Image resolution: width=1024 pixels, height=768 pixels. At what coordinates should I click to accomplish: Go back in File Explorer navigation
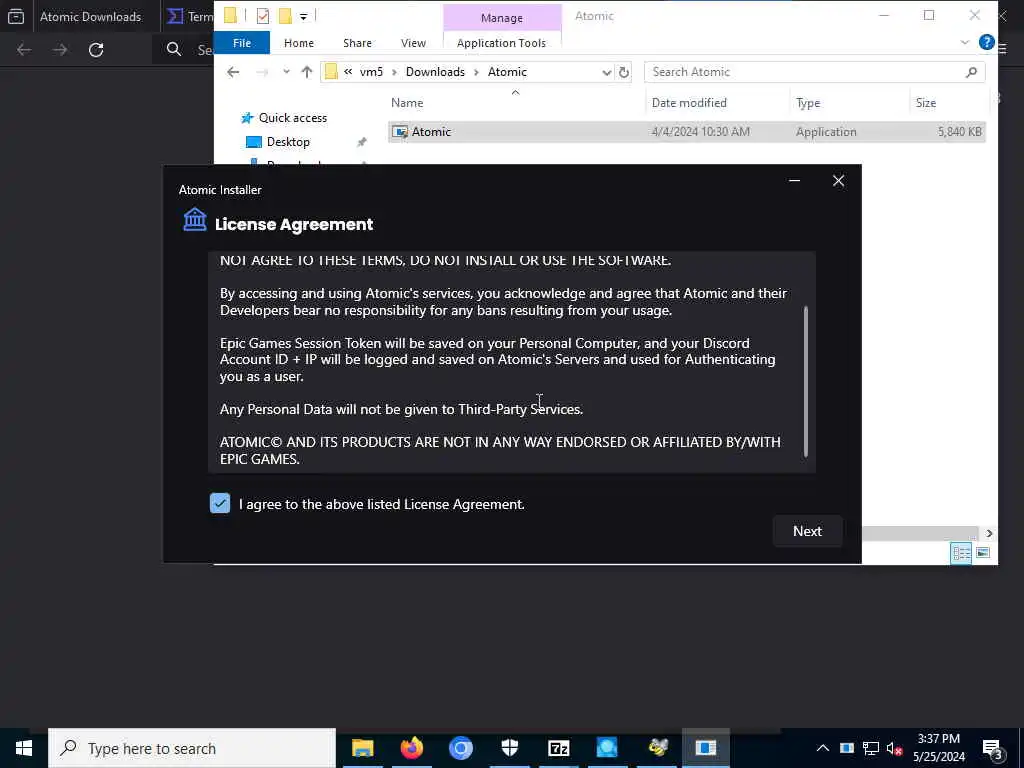233,72
